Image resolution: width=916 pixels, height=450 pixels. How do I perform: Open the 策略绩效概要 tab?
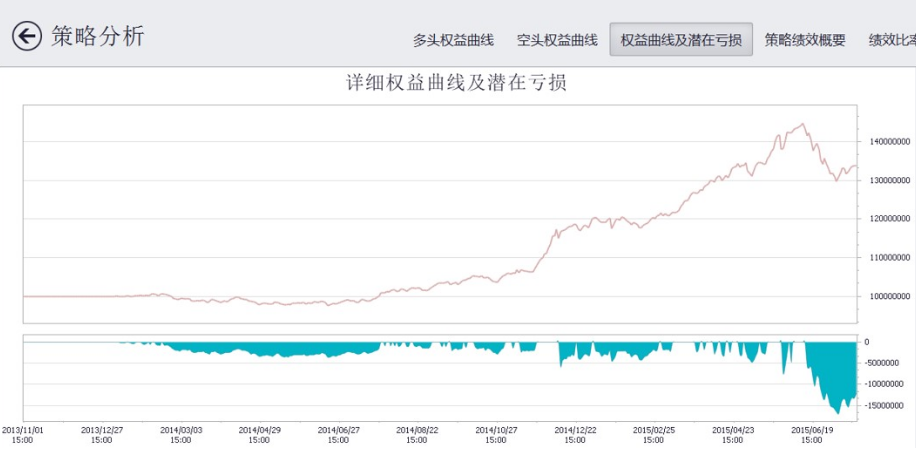(x=805, y=40)
